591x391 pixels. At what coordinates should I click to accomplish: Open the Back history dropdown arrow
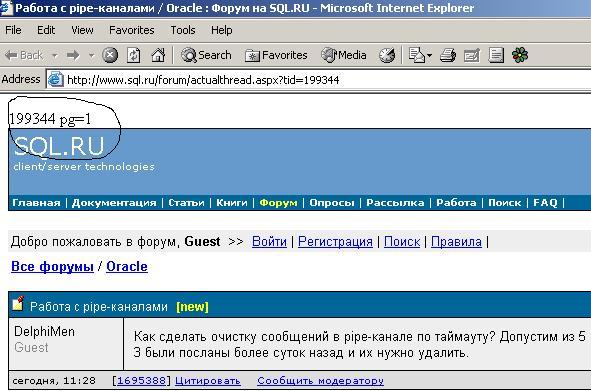coord(55,56)
